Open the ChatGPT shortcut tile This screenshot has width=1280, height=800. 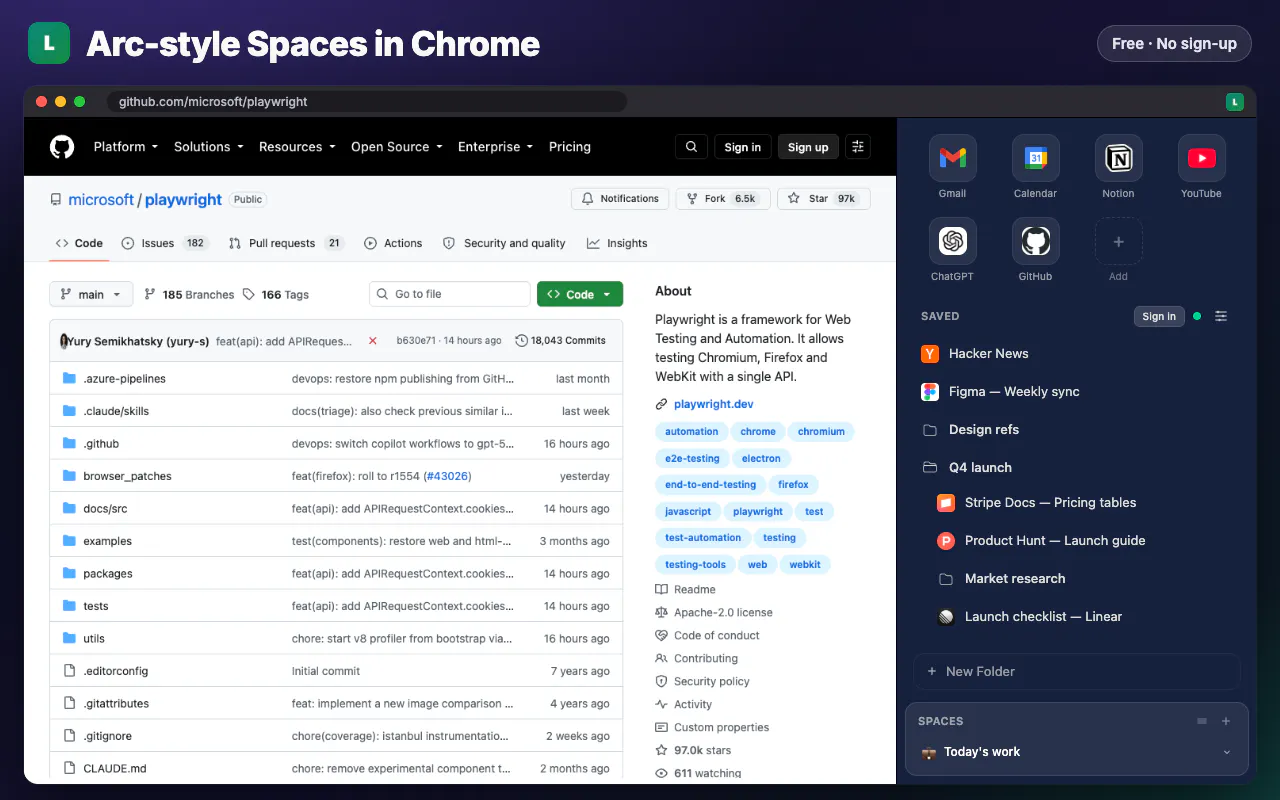(952, 241)
